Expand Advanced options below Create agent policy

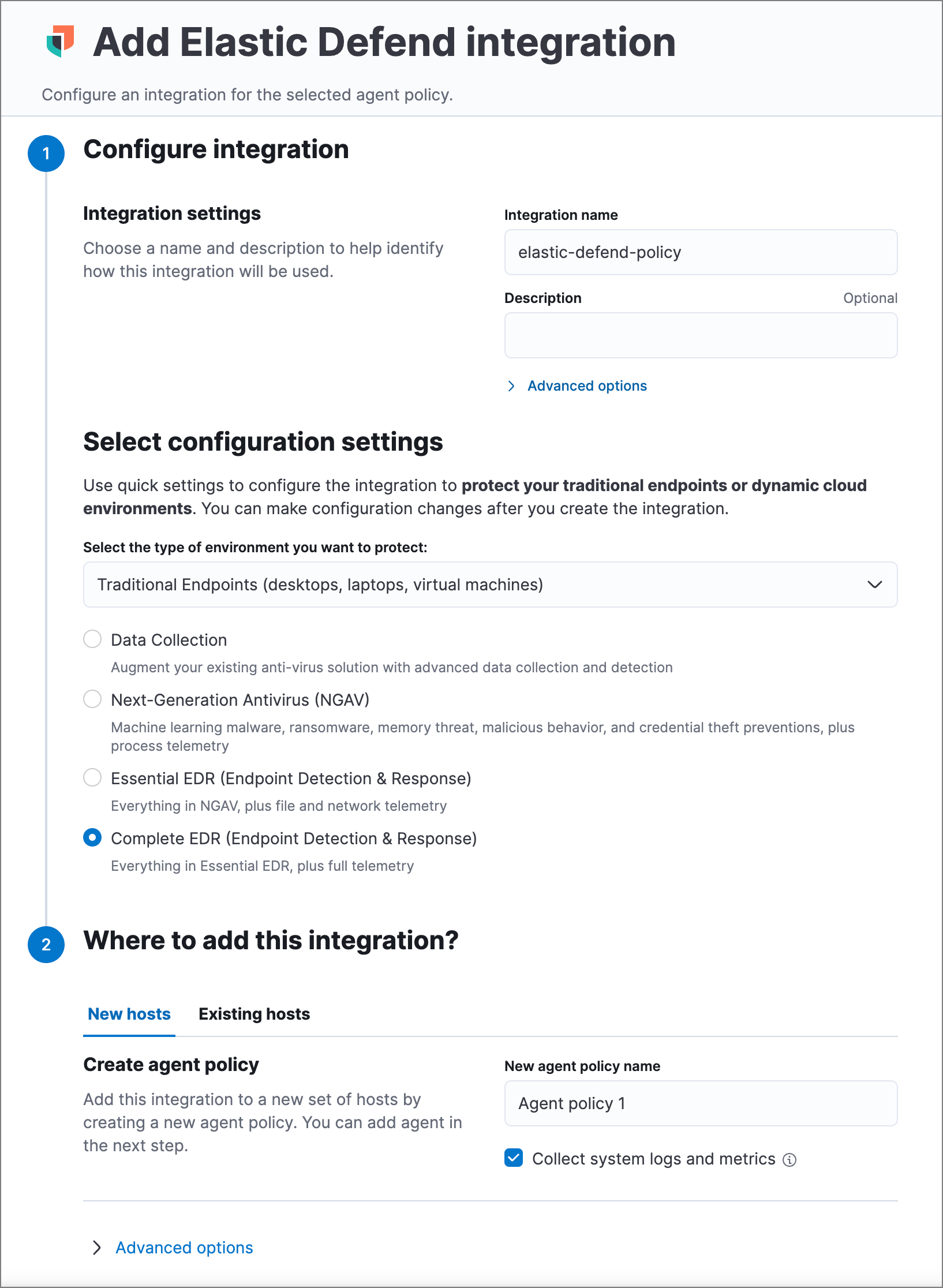pos(184,1247)
